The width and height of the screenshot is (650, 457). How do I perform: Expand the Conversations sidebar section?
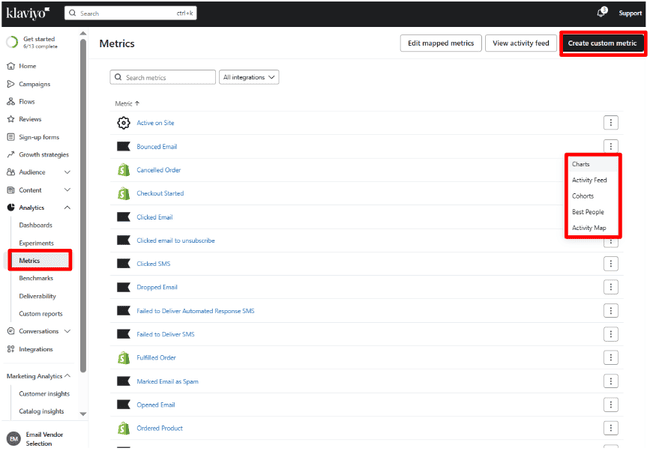click(x=67, y=331)
